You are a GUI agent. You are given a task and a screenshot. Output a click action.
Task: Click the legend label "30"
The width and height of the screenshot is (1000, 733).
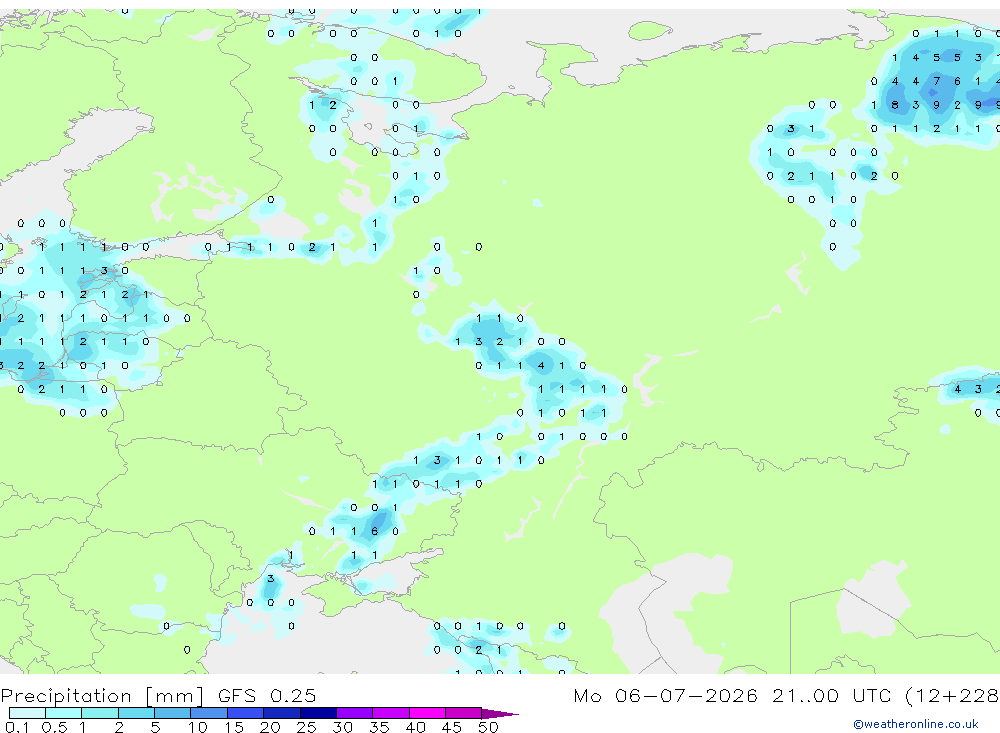tap(342, 727)
